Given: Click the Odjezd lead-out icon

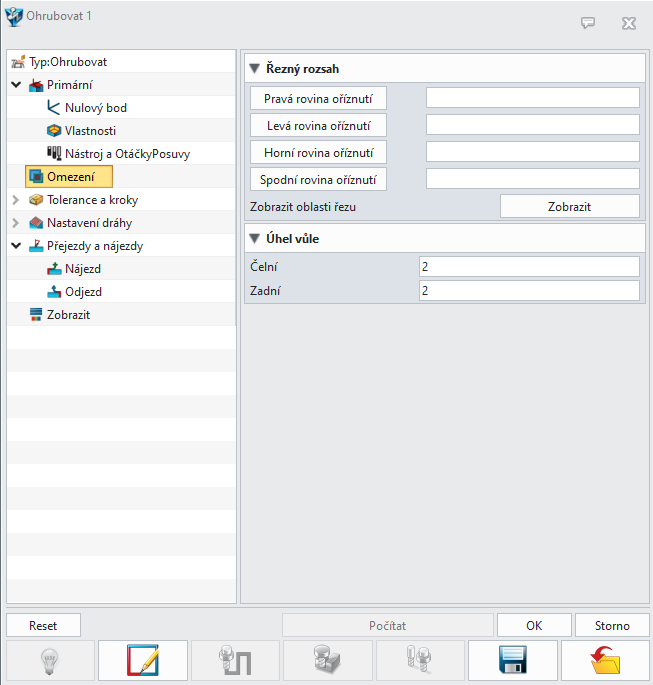Looking at the screenshot, I should click(x=54, y=292).
